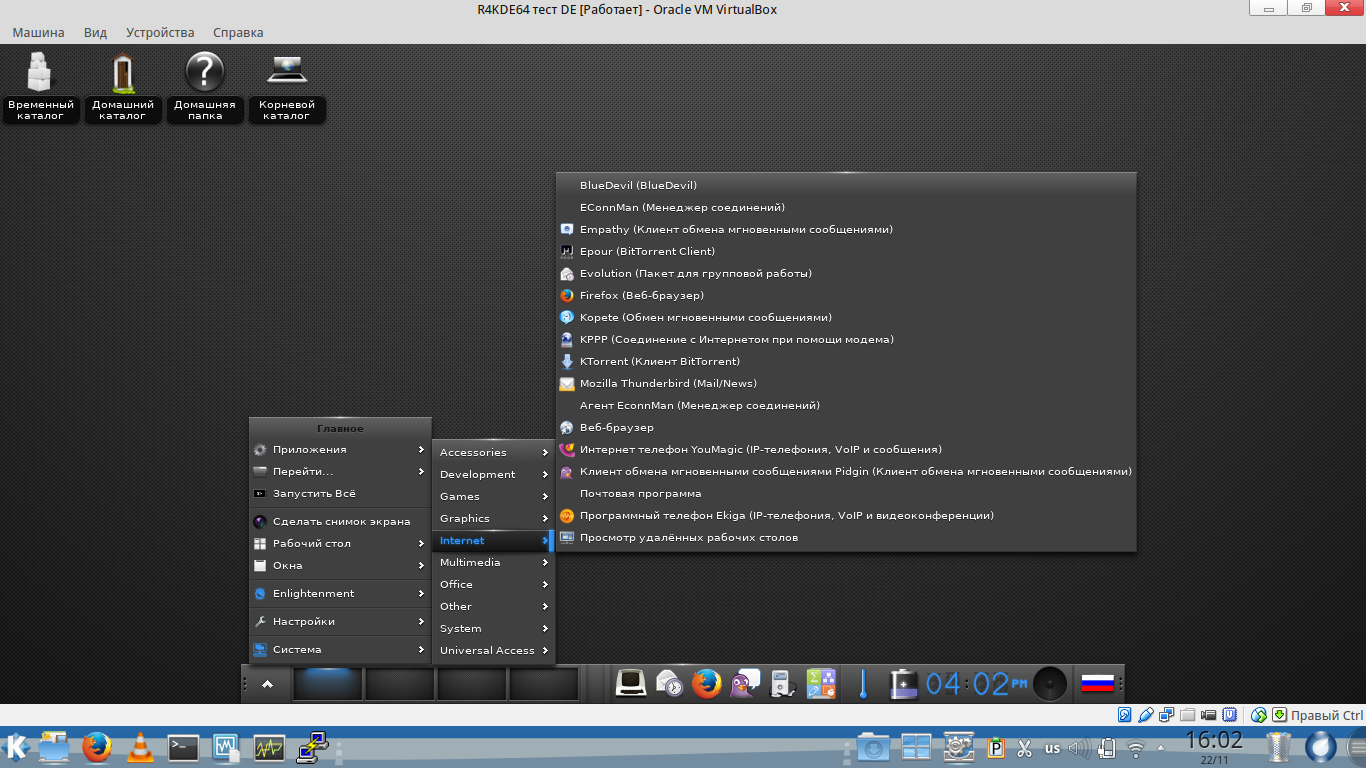Click the PuTTY icon in taskbar
This screenshot has width=1366, height=768.
pyautogui.click(x=314, y=747)
